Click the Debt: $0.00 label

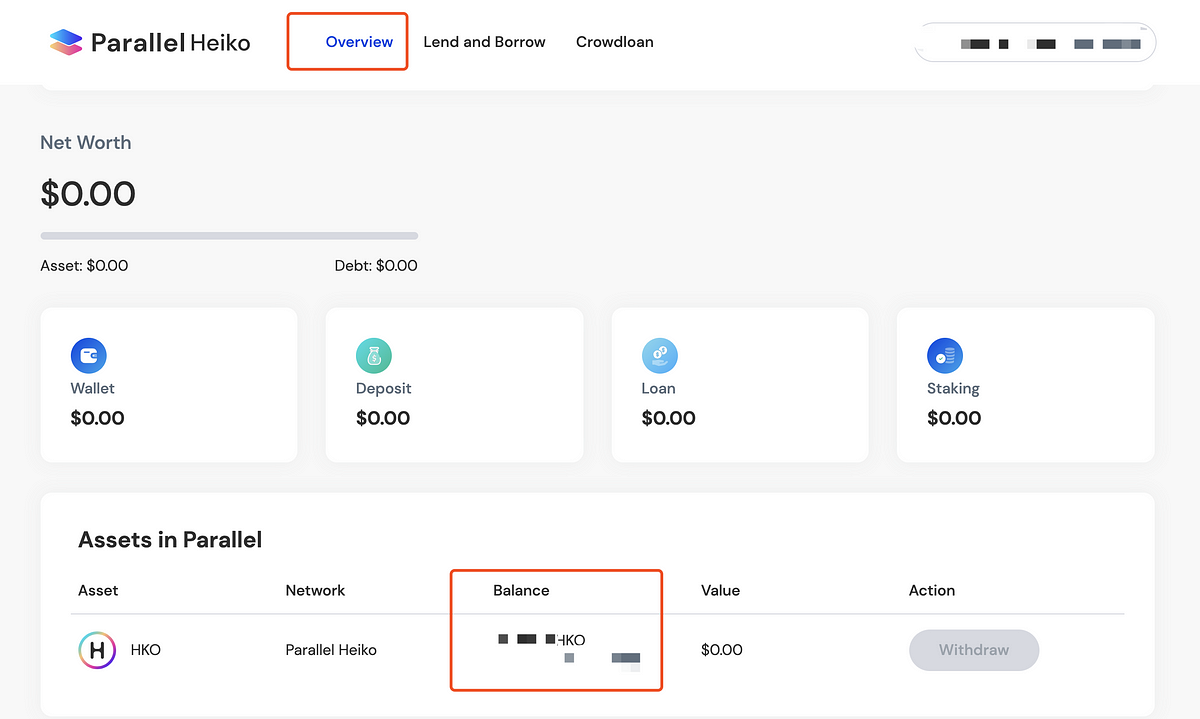(376, 266)
